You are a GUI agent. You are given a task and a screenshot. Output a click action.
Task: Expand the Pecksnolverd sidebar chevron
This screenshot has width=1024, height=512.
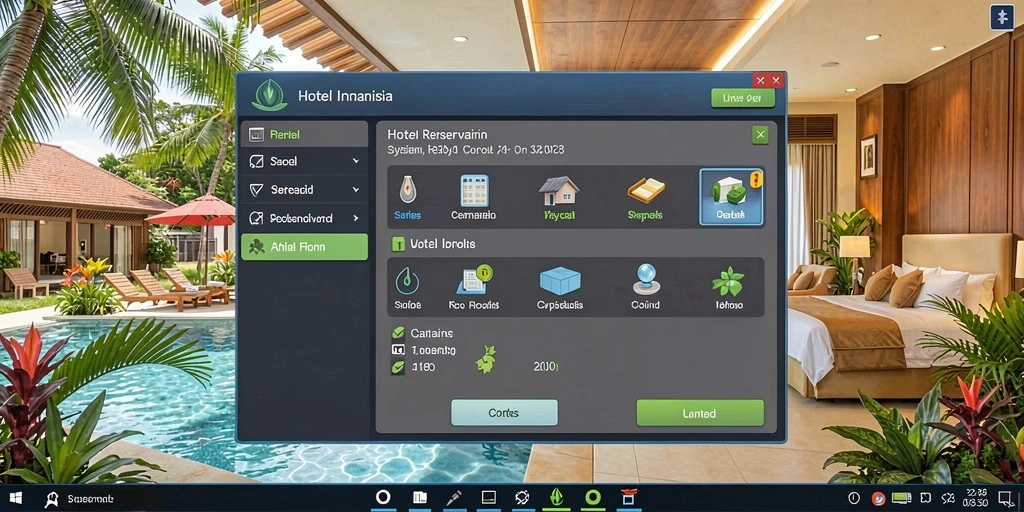point(356,218)
